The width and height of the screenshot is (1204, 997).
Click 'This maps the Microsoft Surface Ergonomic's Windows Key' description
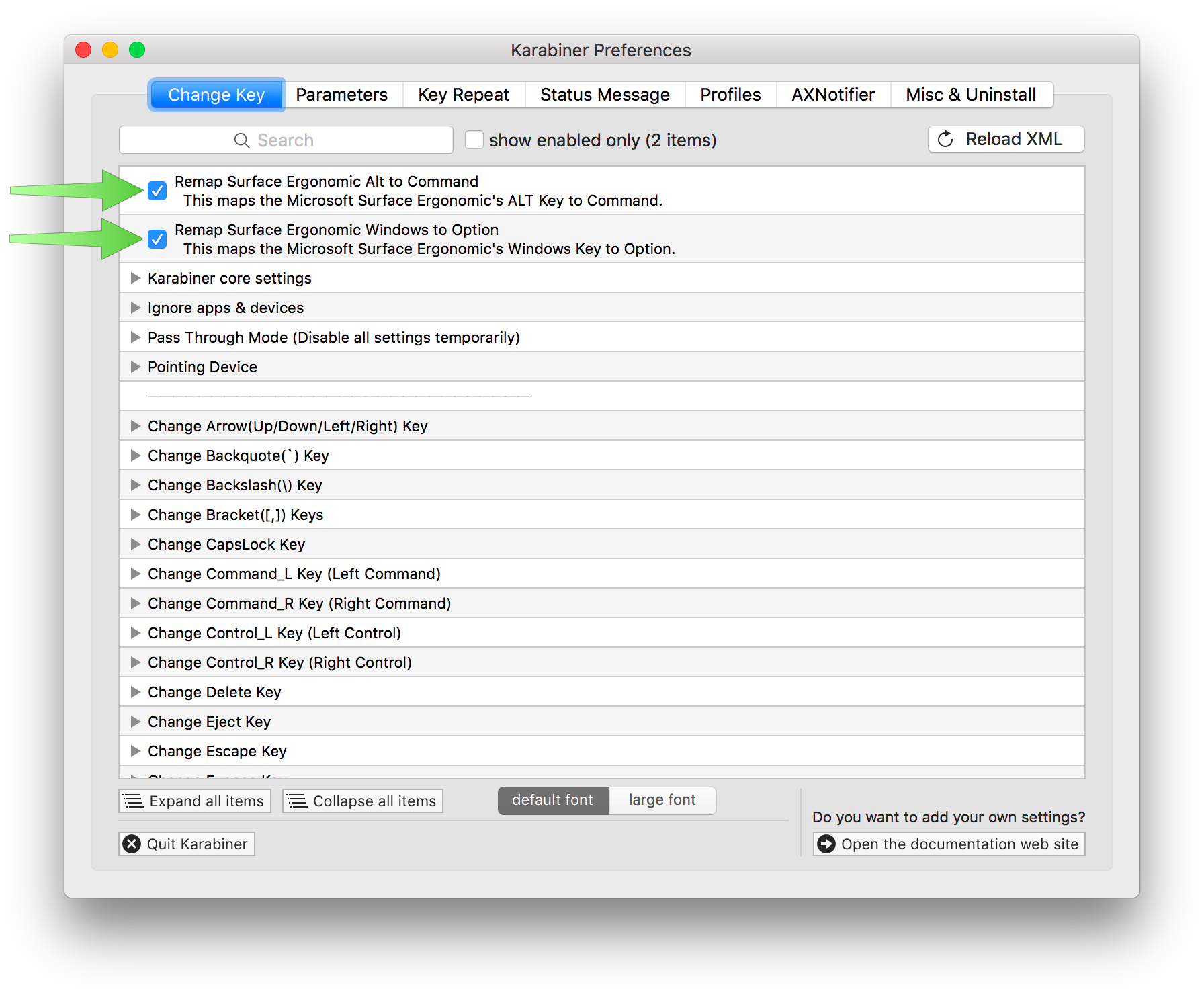point(429,249)
